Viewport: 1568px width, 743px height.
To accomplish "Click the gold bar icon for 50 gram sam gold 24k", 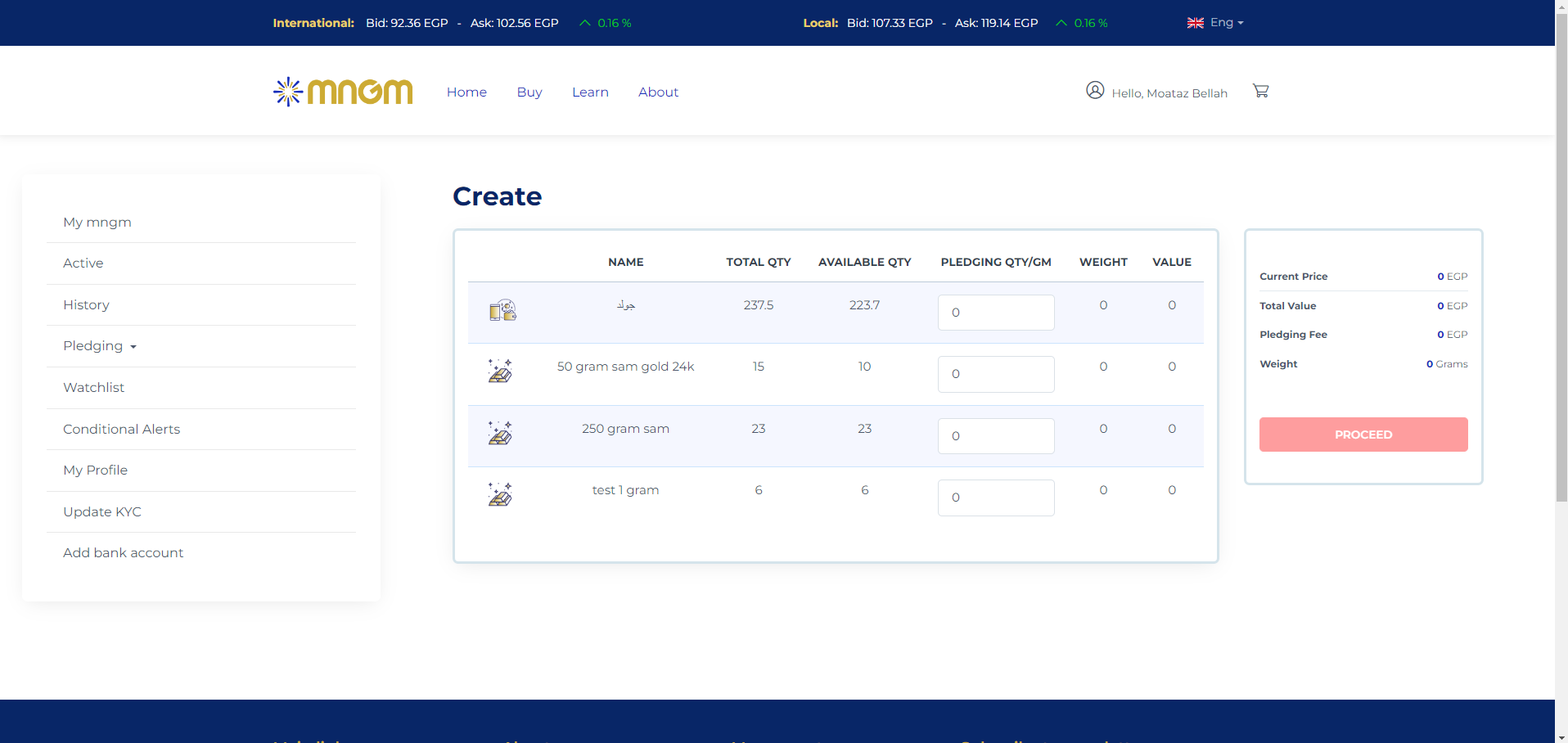I will pos(500,371).
